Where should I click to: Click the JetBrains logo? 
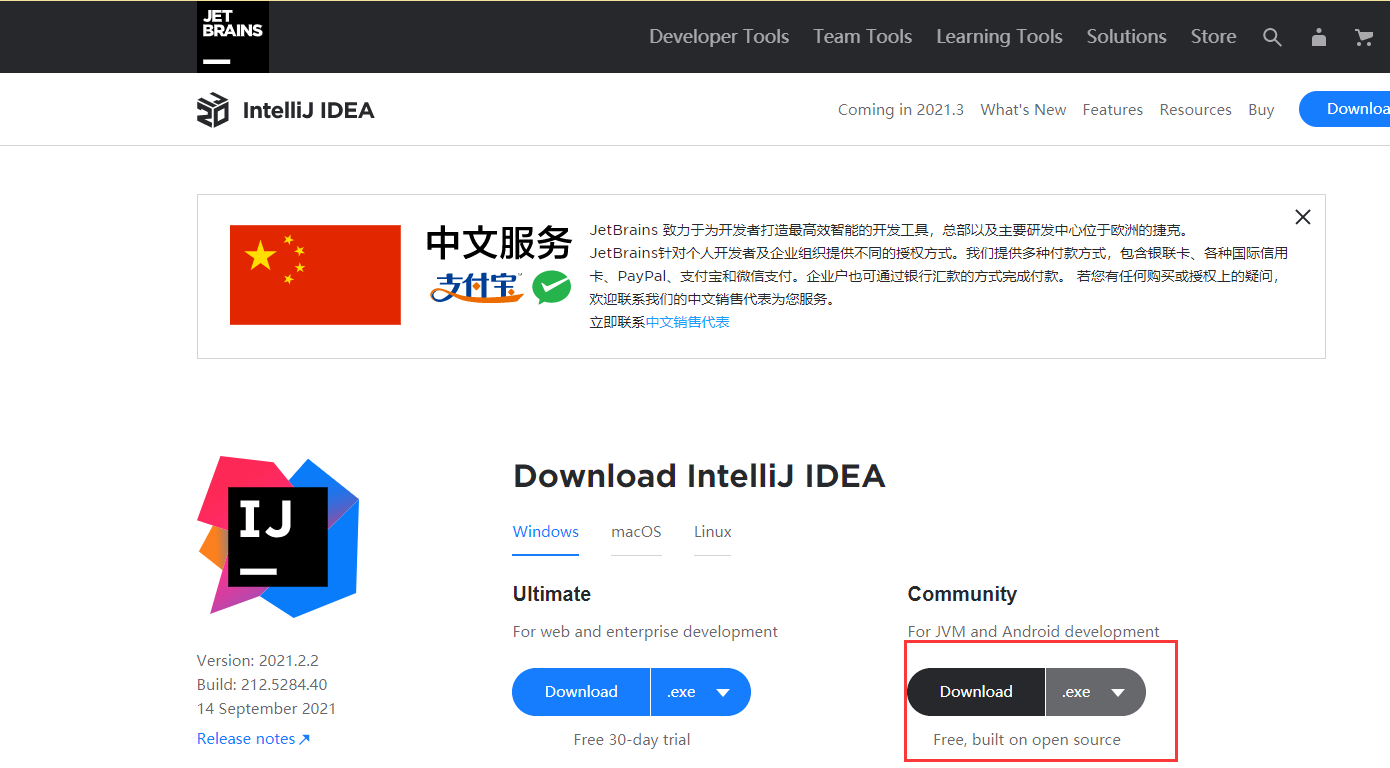click(232, 37)
